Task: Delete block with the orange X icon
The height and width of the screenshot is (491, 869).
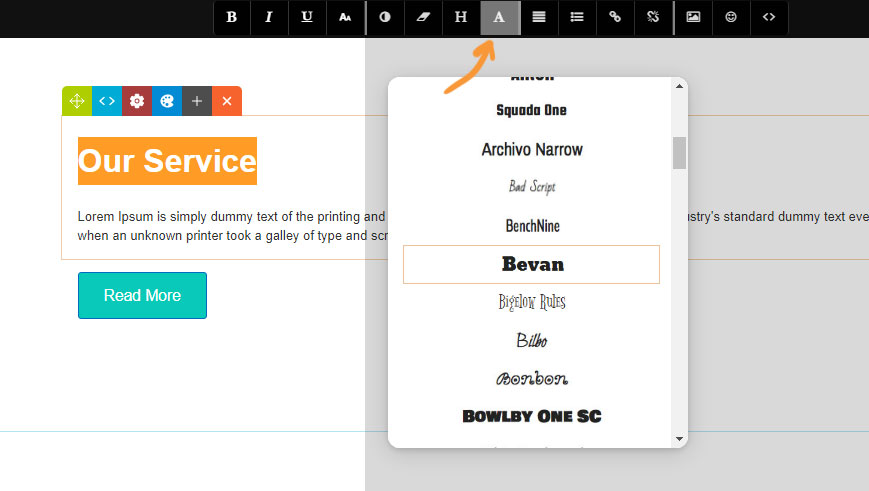Action: click(x=227, y=101)
